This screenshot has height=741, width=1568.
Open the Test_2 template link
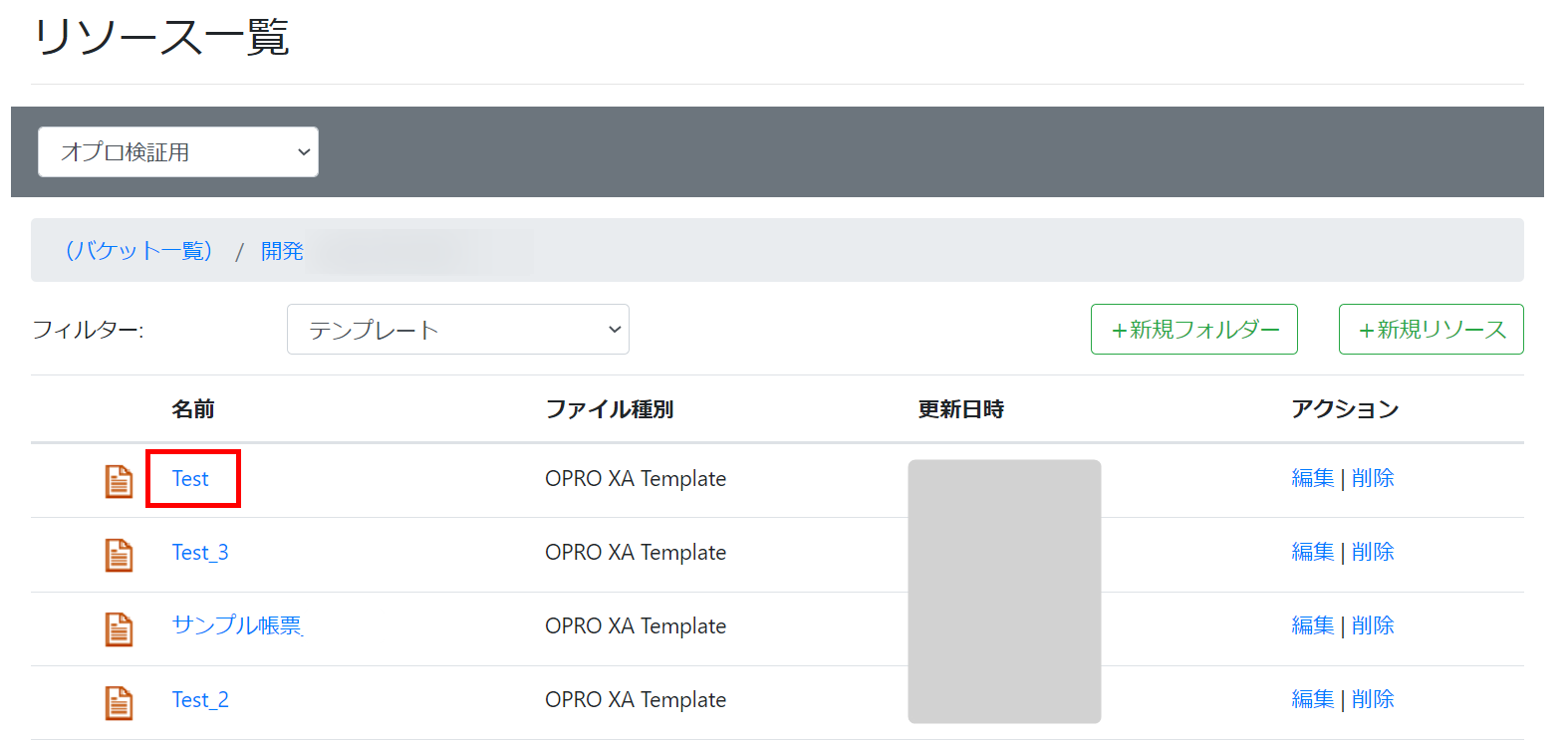pyautogui.click(x=200, y=700)
